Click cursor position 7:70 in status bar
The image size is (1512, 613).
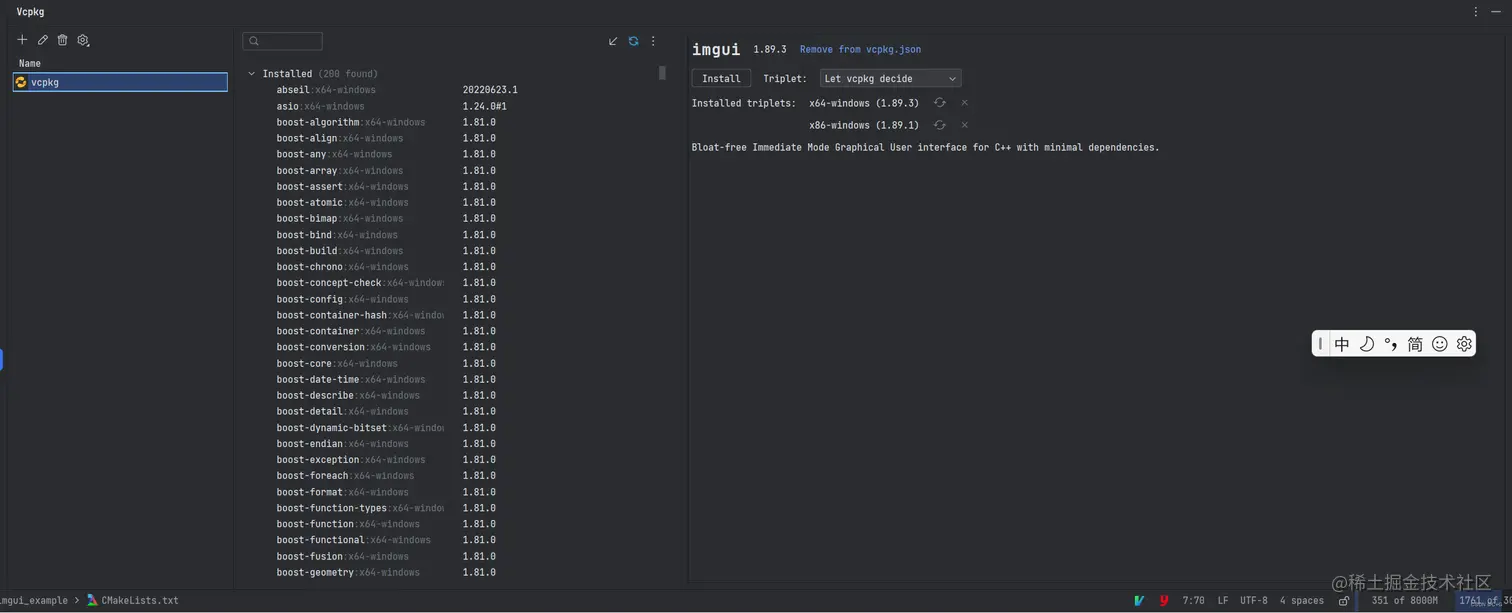(1193, 601)
